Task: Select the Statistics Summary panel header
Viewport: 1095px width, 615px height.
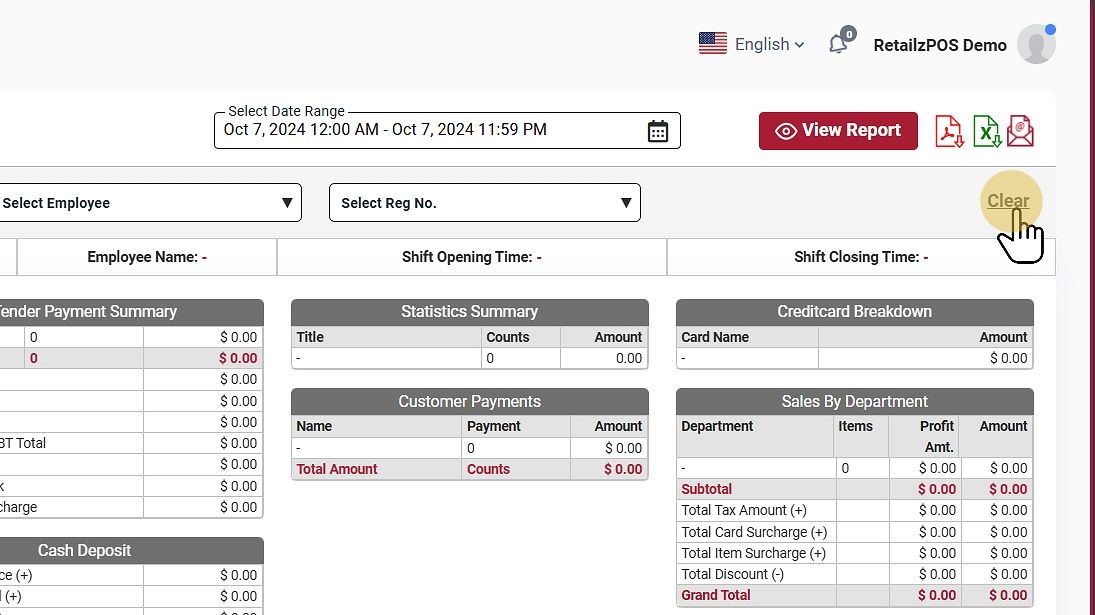Action: coord(469,312)
